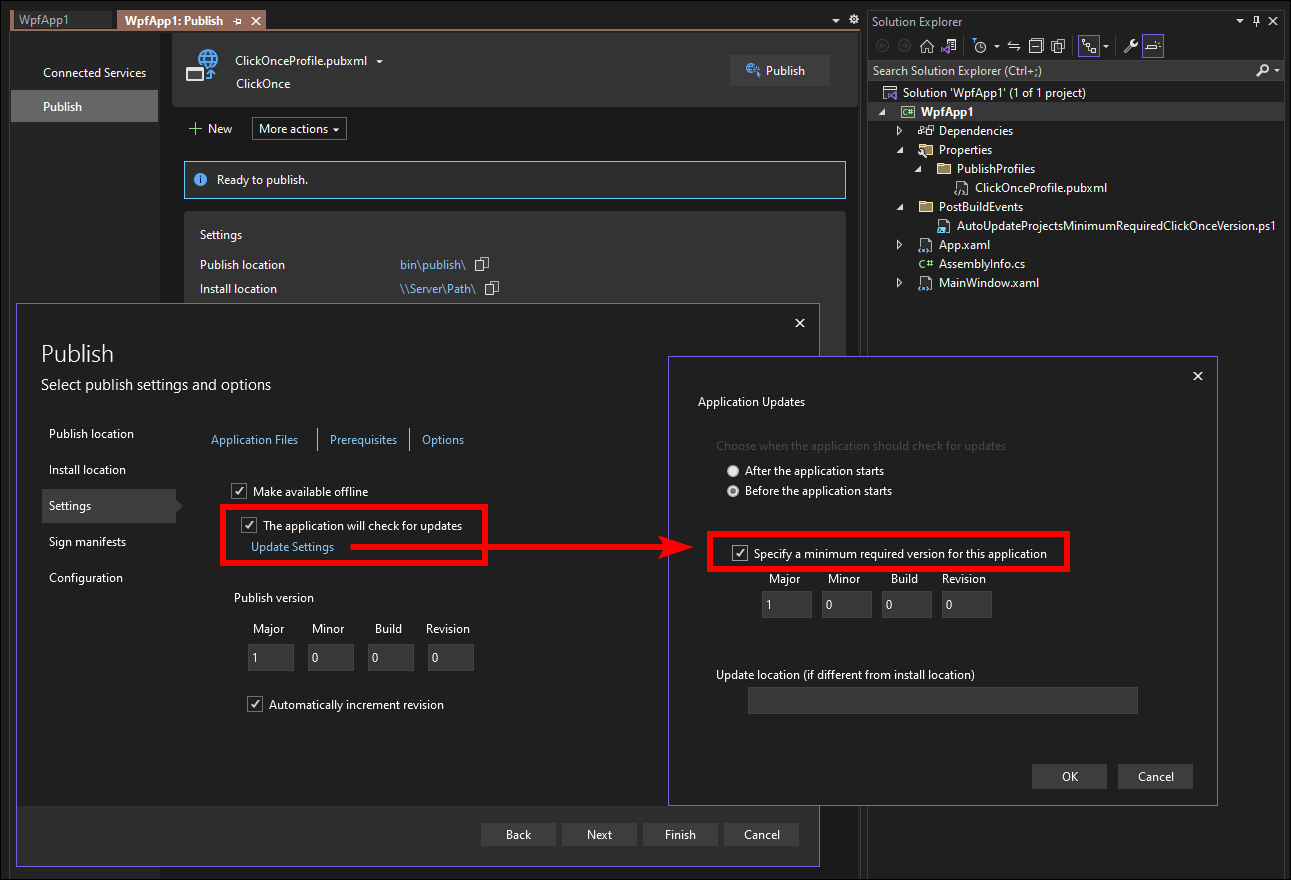Select the PowerShell script file icon in PostBuildEvents
The width and height of the screenshot is (1291, 880).
coord(943,226)
